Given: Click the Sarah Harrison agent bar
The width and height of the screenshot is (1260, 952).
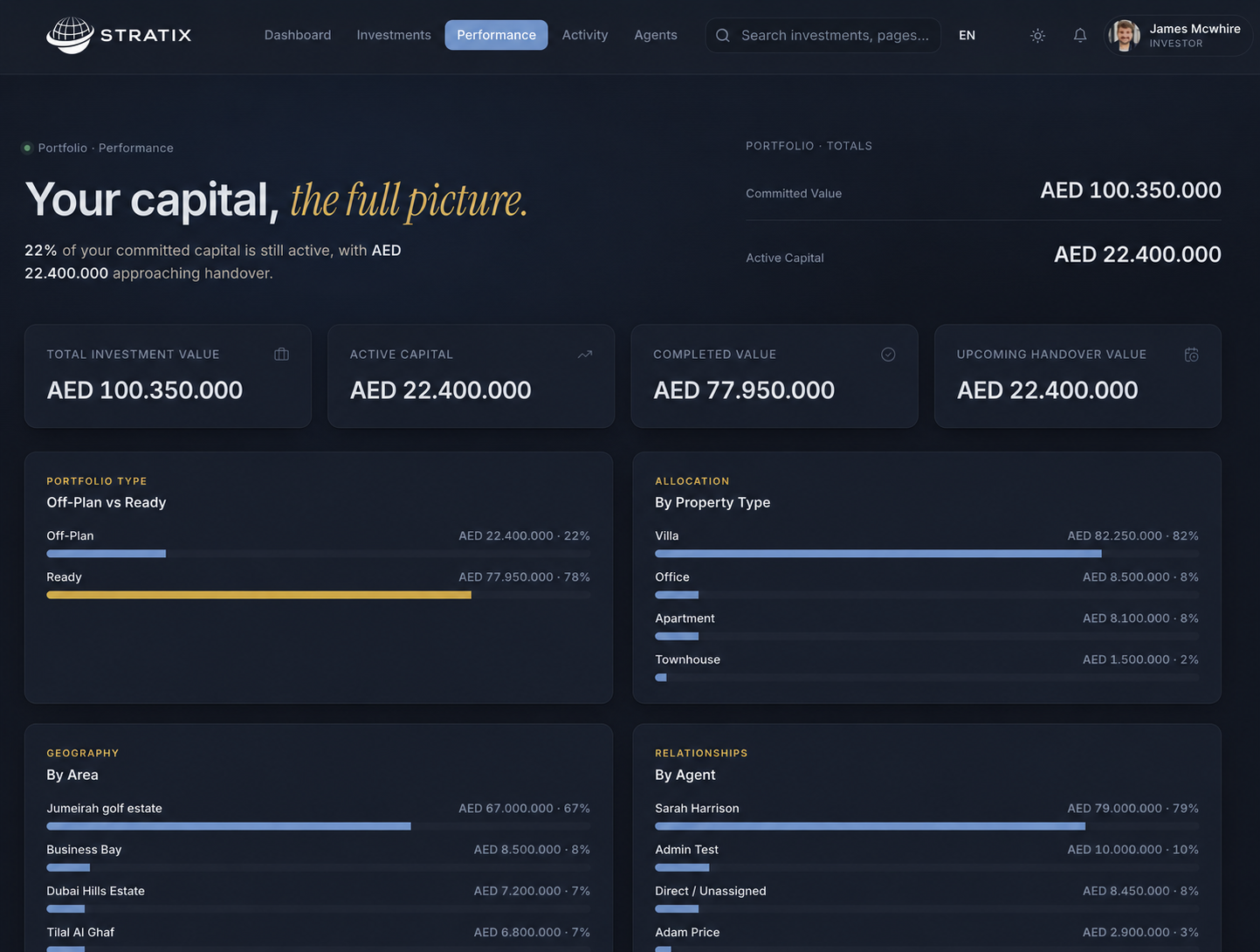Looking at the screenshot, I should tap(927, 826).
